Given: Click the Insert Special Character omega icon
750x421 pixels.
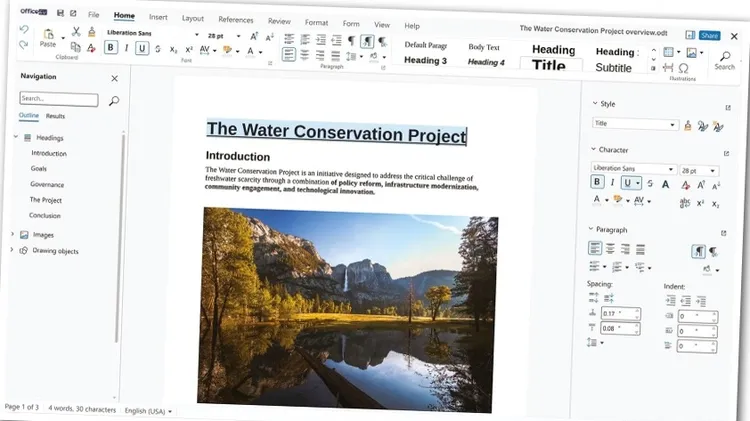Looking at the screenshot, I should pyautogui.click(x=684, y=68).
